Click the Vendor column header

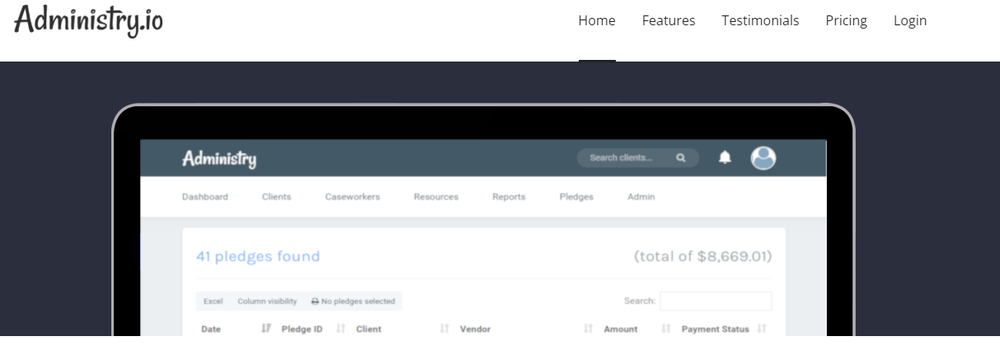pyautogui.click(x=475, y=329)
